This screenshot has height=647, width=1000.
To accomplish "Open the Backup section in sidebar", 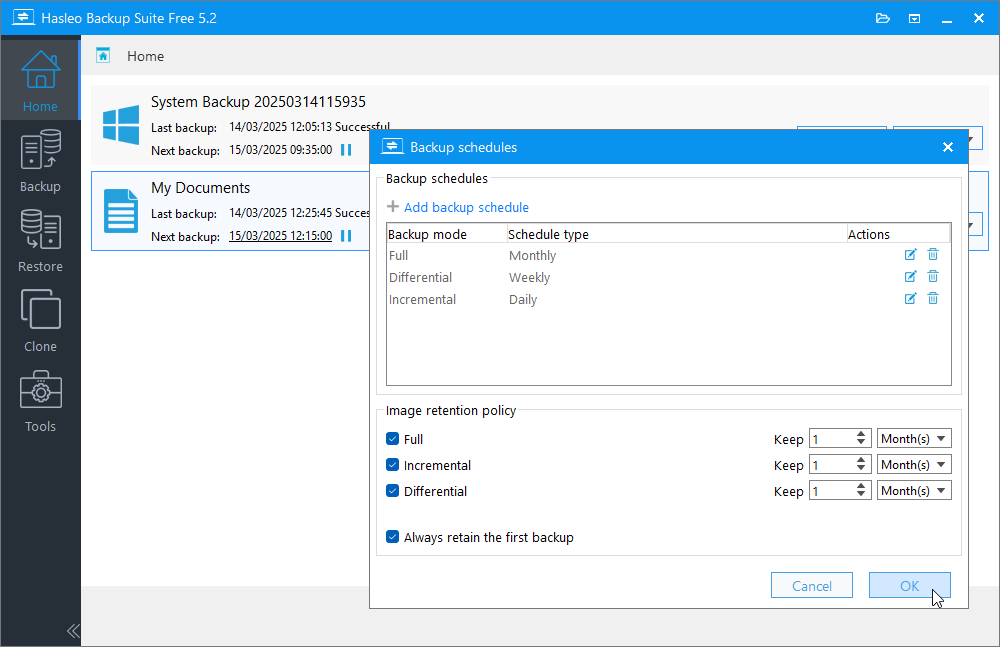I will (40, 161).
